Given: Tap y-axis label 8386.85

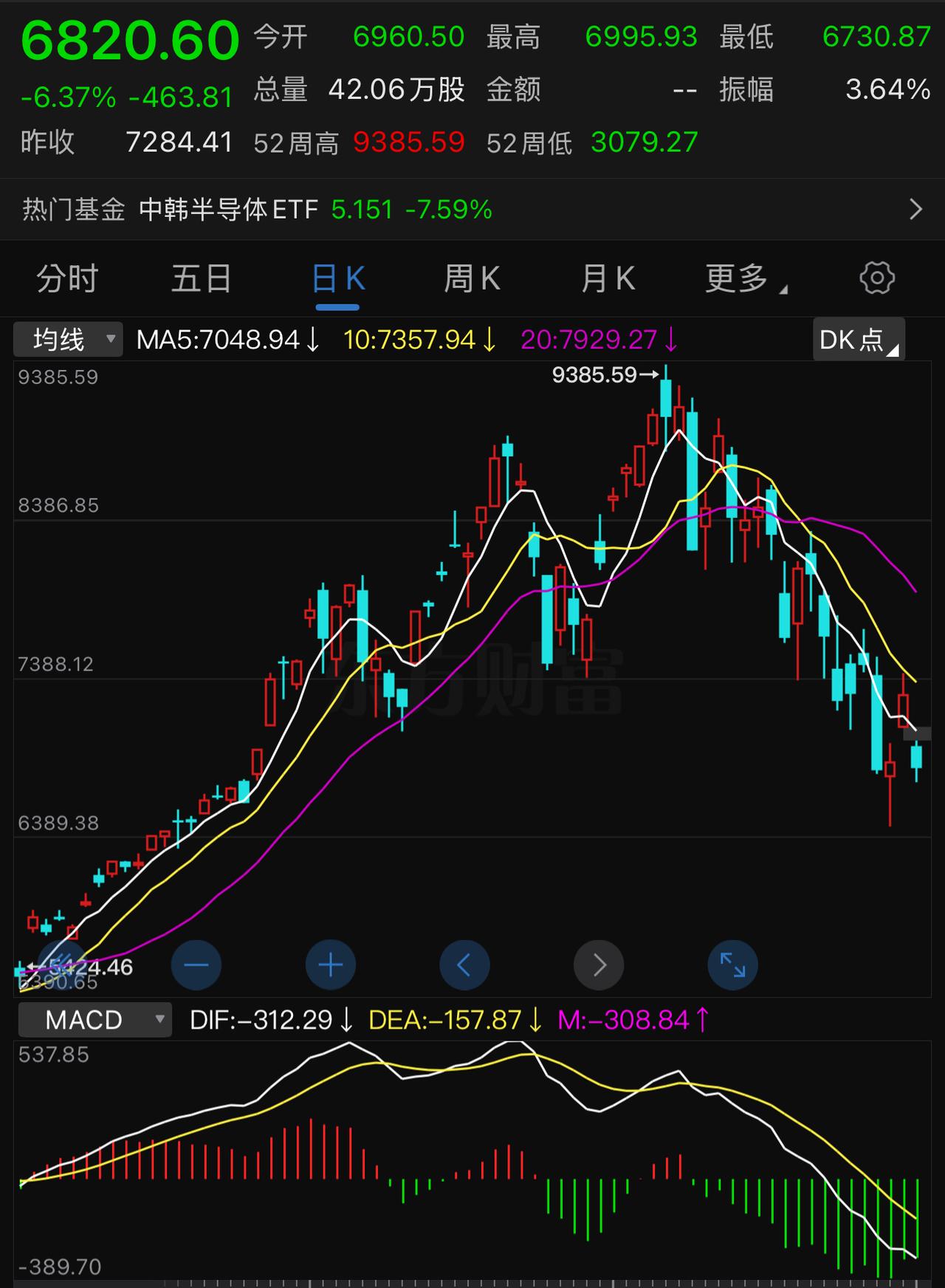Looking at the screenshot, I should click(x=58, y=506).
